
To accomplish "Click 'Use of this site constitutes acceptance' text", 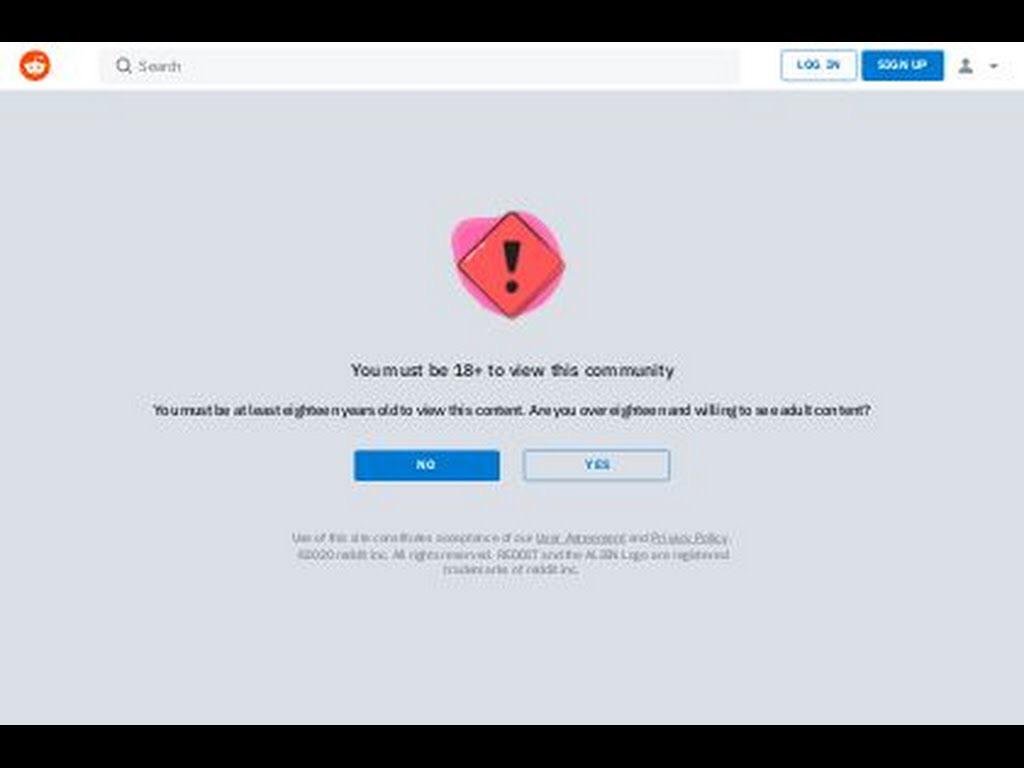I will click(x=412, y=538).
